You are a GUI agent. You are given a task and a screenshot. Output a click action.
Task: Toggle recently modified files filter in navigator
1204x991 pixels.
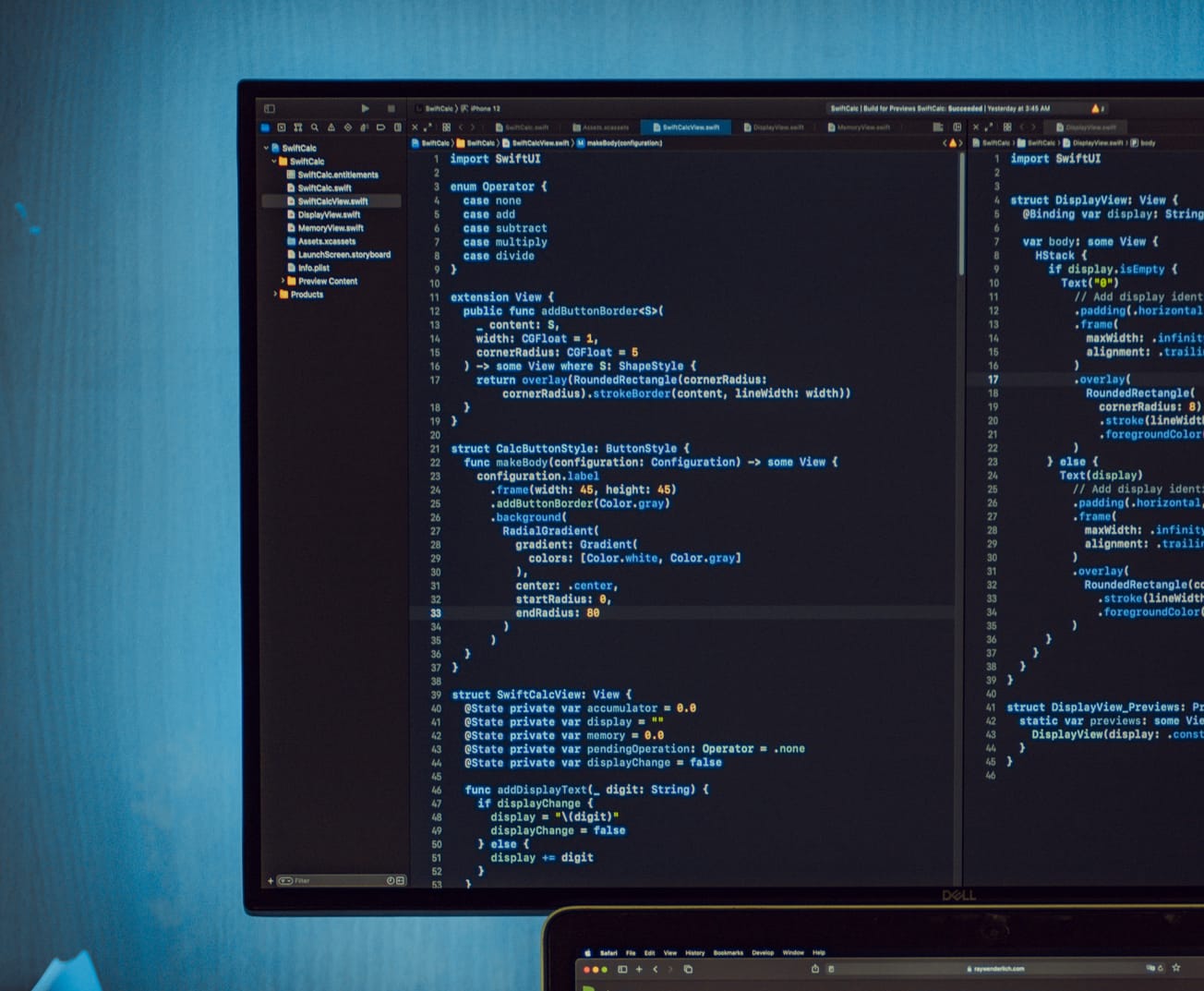391,881
